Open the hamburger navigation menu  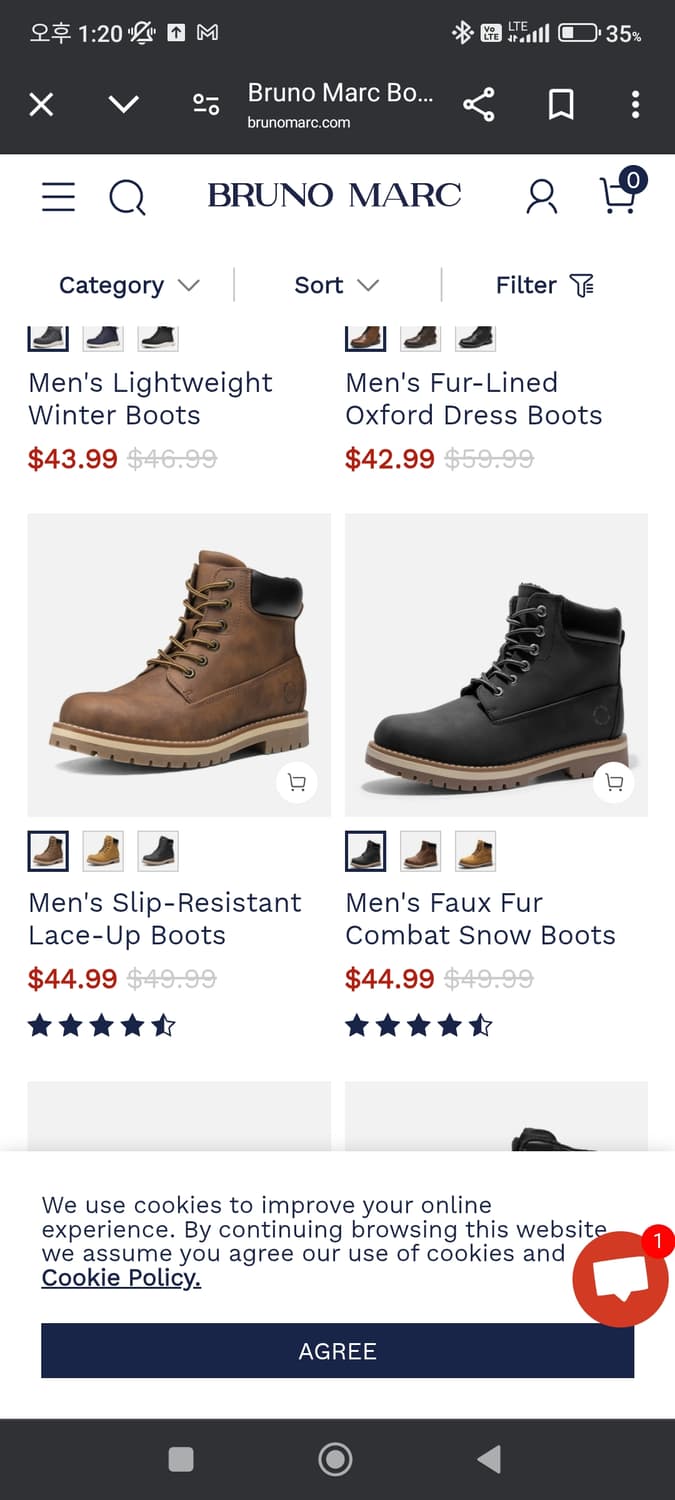click(x=58, y=196)
